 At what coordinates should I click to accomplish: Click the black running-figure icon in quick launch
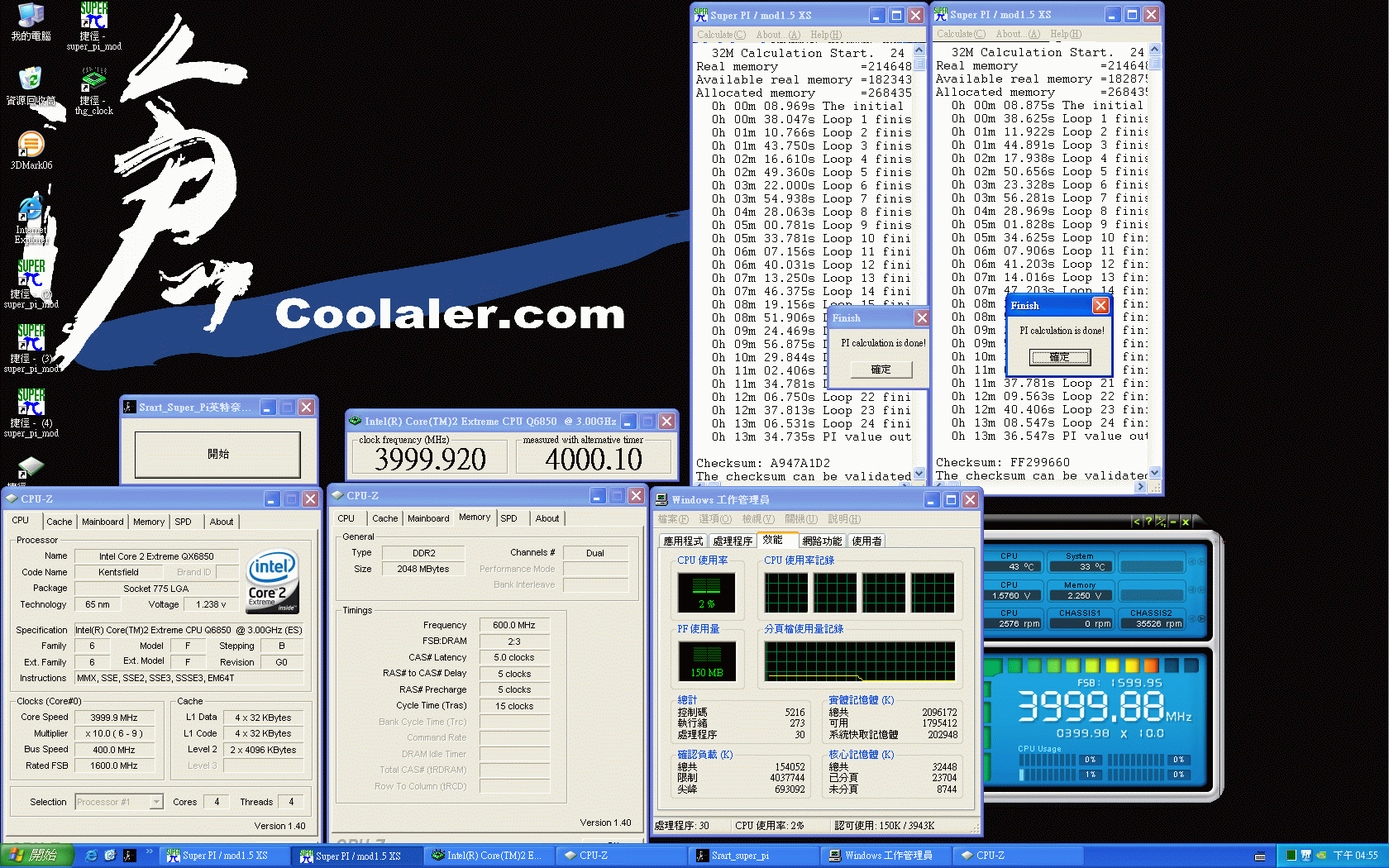129,856
